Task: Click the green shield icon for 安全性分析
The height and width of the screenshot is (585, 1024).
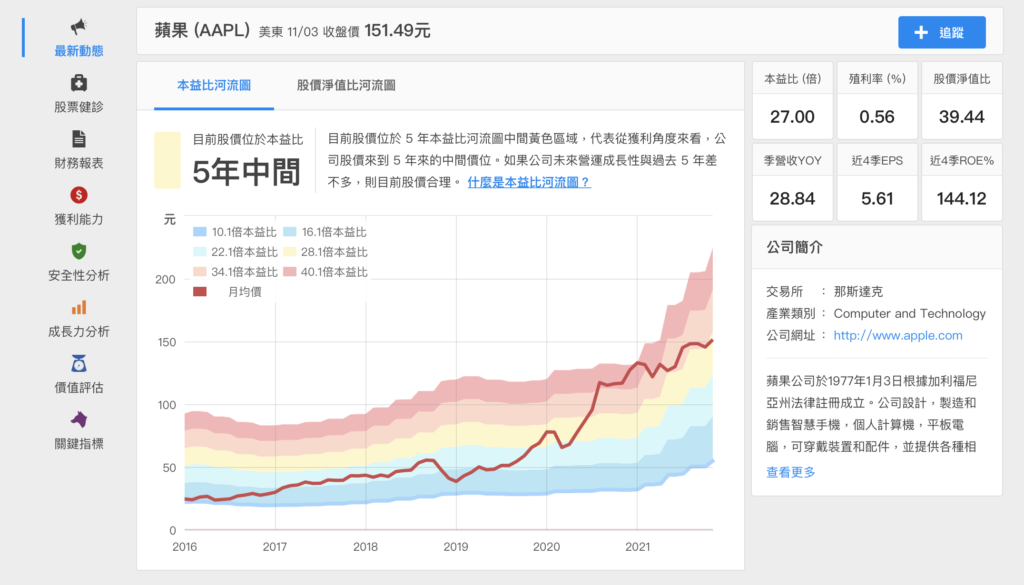Action: tap(78, 251)
